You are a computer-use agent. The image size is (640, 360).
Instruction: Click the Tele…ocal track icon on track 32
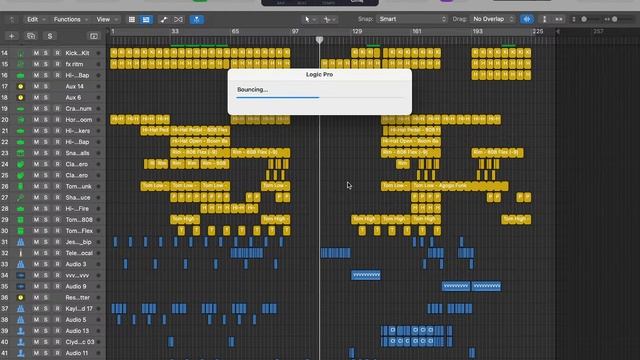[20, 253]
